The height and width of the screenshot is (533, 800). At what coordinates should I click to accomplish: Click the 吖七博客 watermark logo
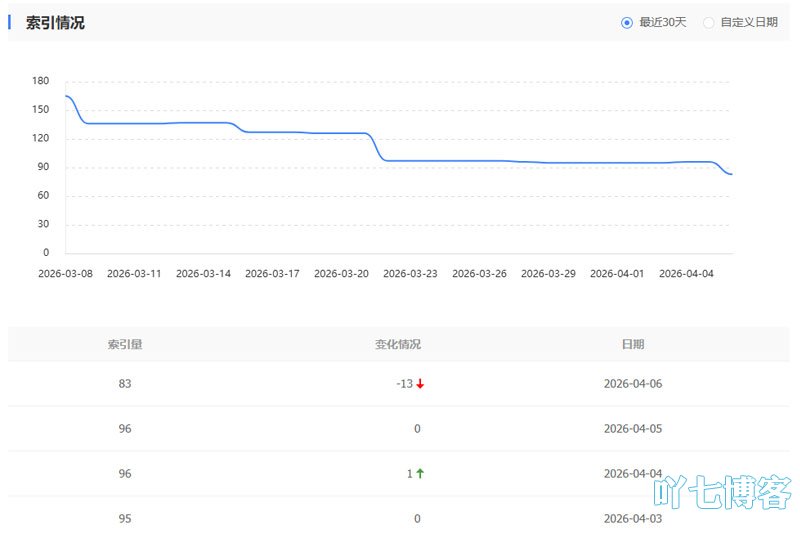coord(722,493)
